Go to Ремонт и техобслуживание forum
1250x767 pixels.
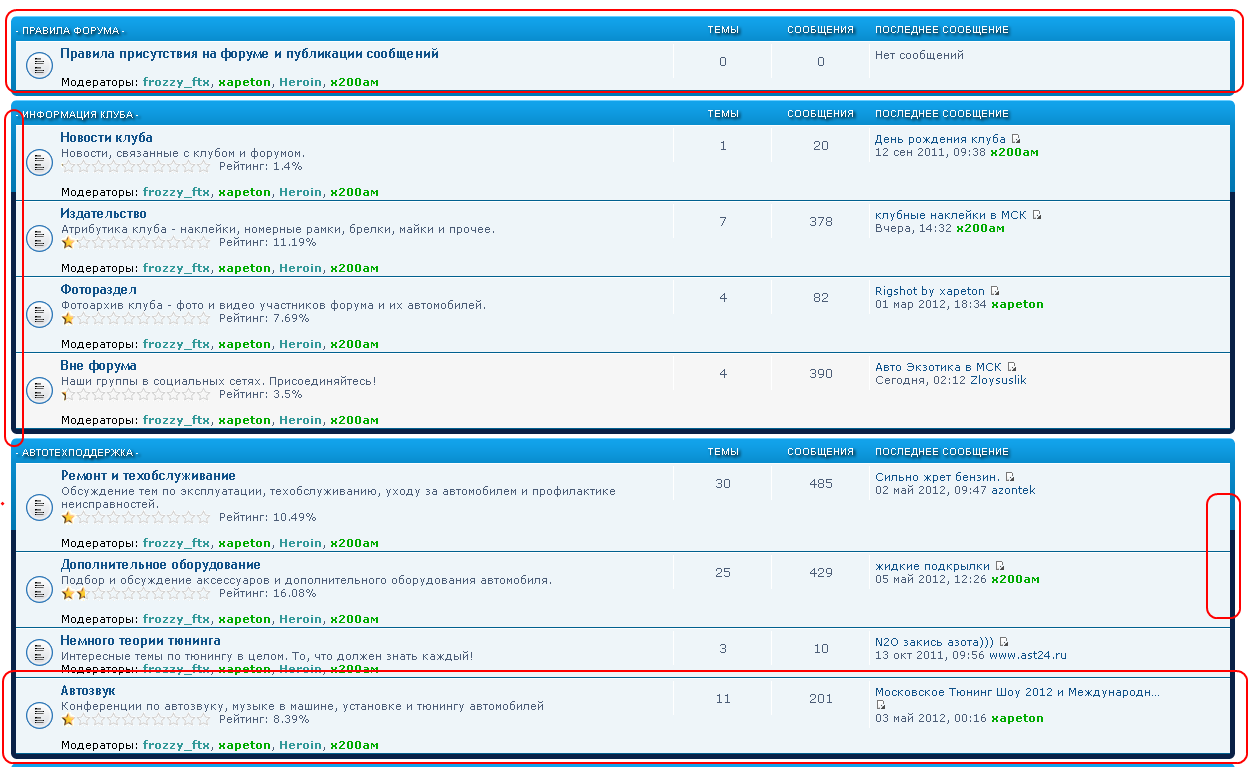tap(148, 476)
